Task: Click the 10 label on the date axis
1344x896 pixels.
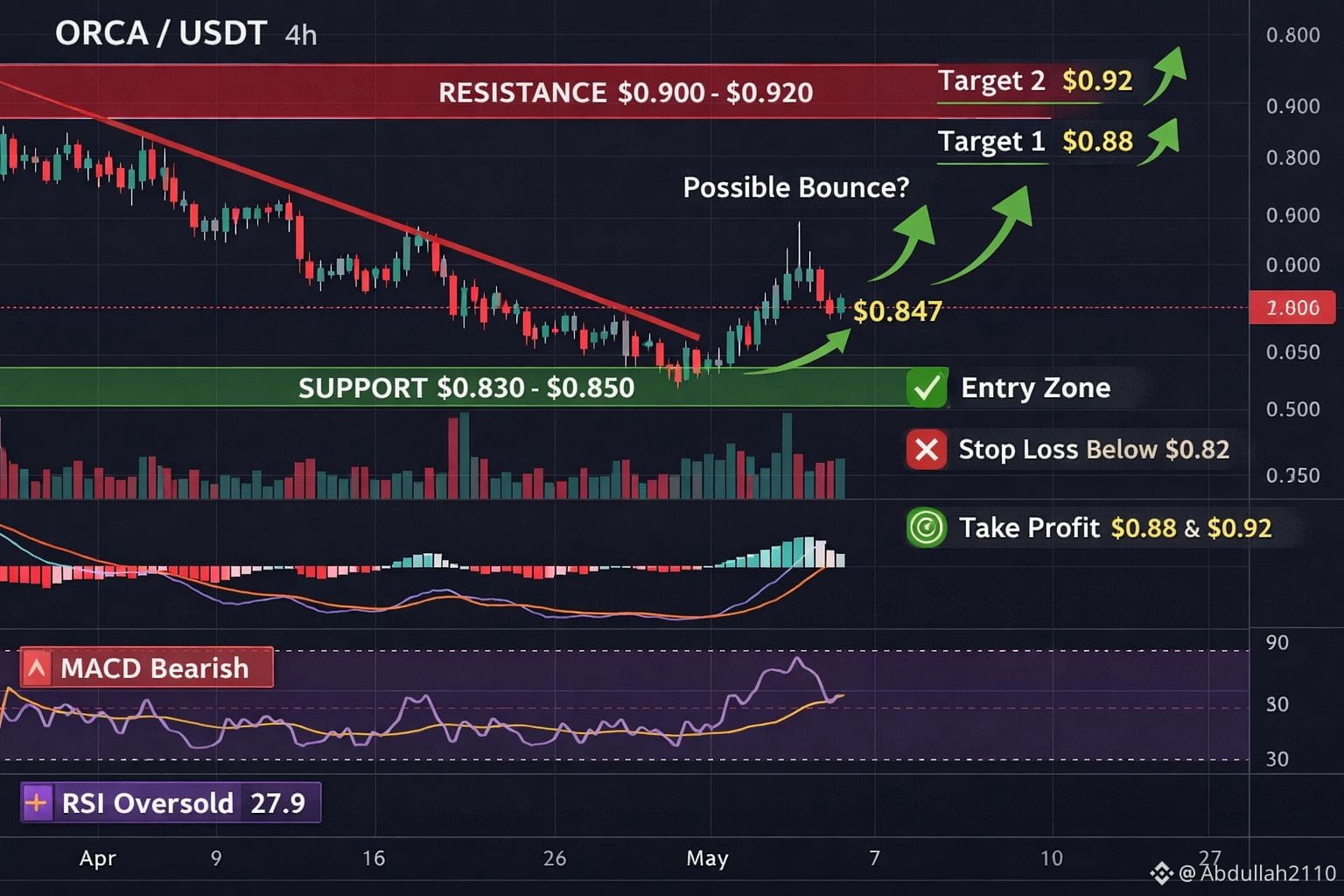Action: (1052, 857)
